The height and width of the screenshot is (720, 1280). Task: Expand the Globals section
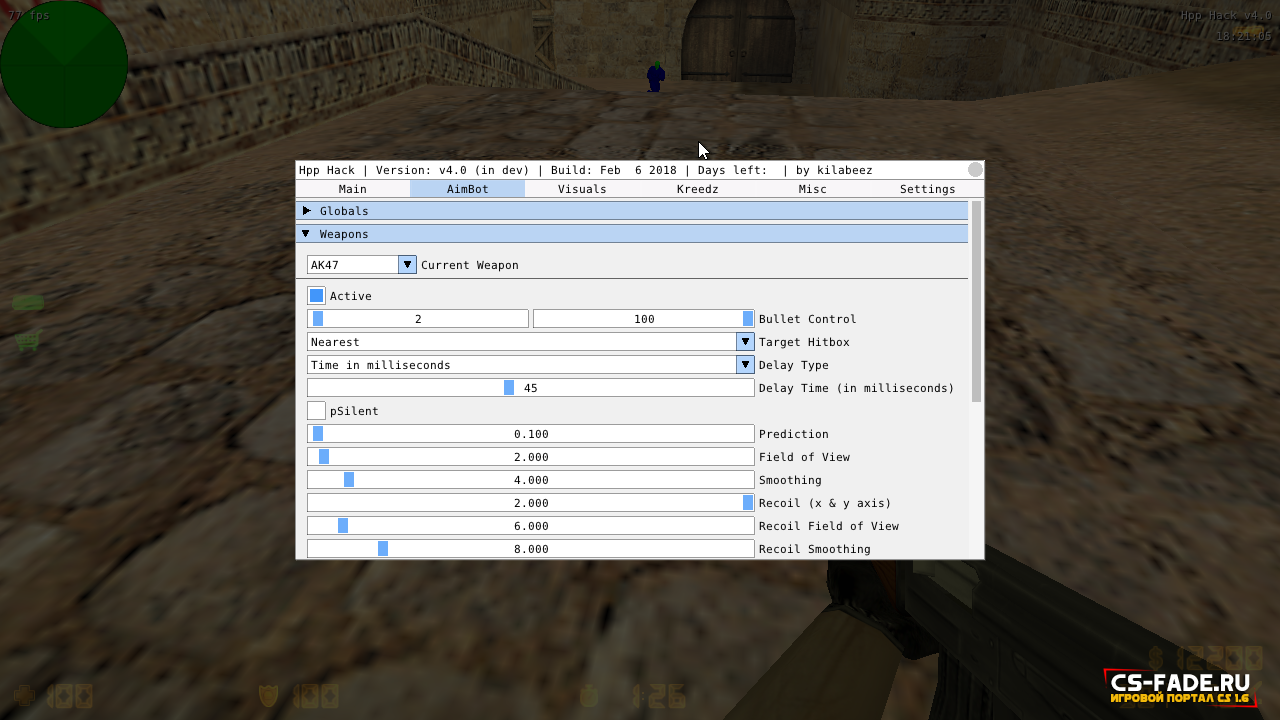pos(632,211)
